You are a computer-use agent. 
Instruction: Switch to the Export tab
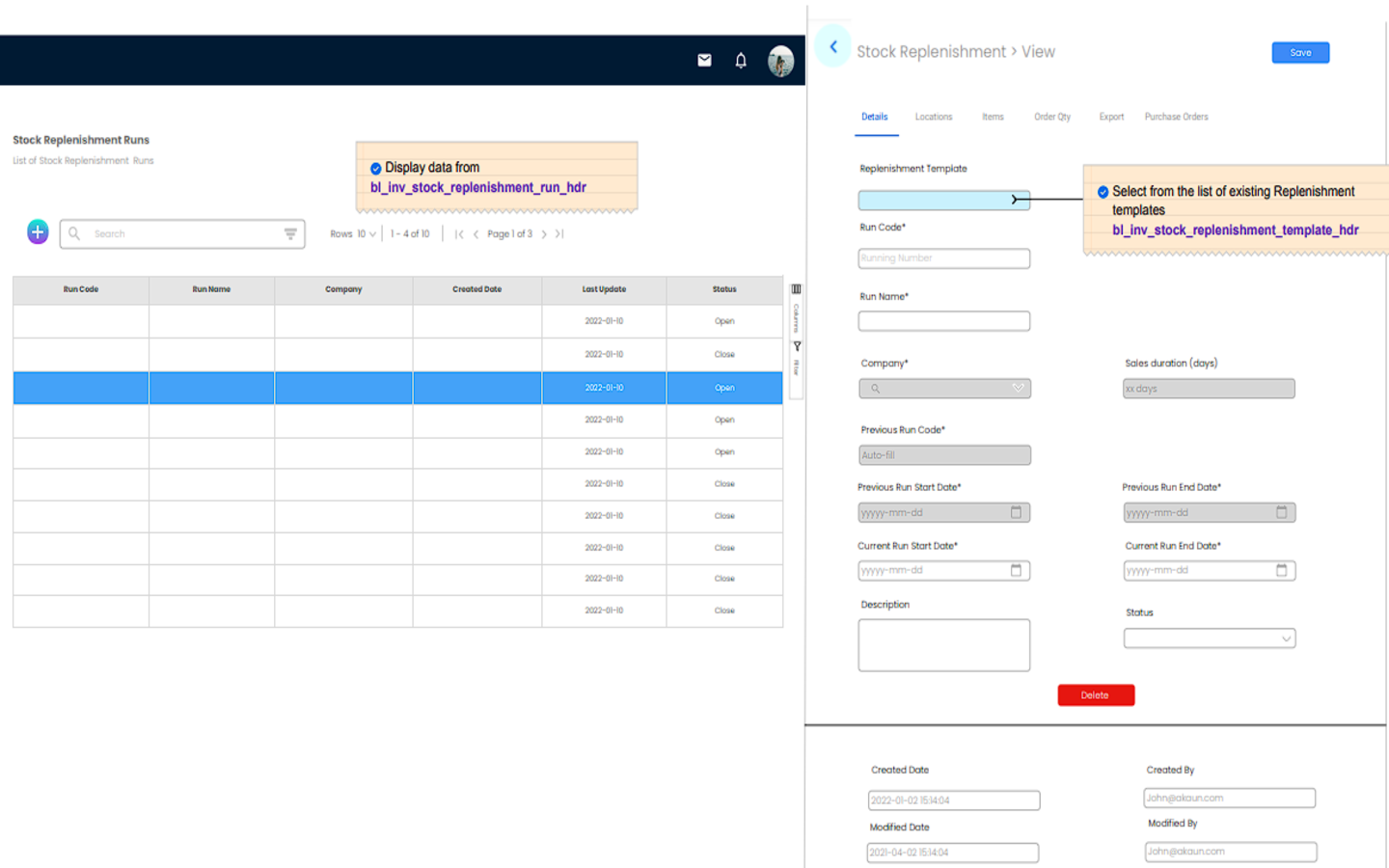point(1111,117)
